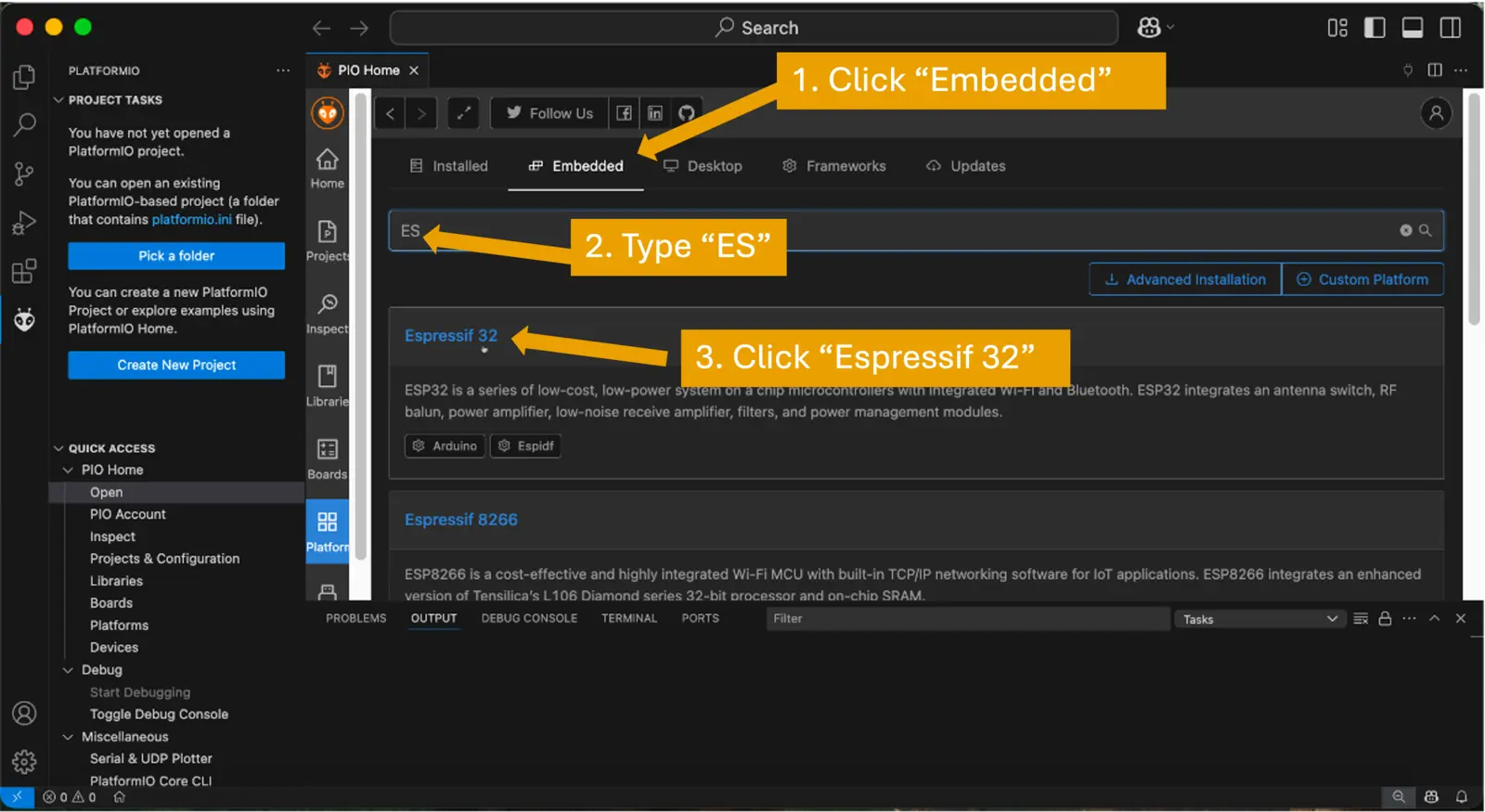Viewport: 1485px width, 812px height.
Task: Switch to the Desktop platforms tab
Action: (x=703, y=166)
